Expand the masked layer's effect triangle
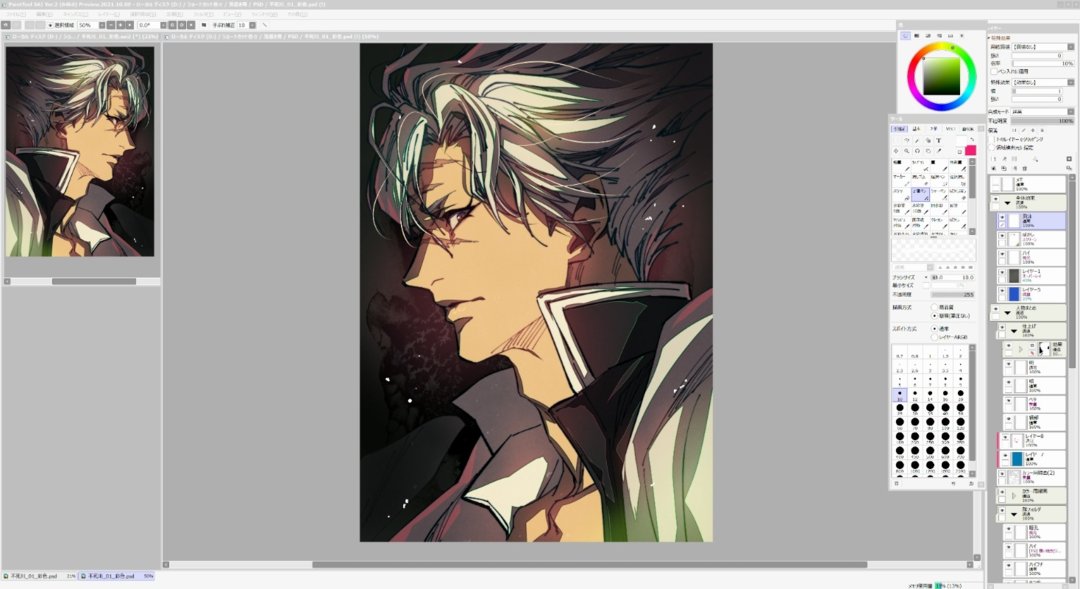Screen dimensions: 1080x589 [x=1021, y=349]
